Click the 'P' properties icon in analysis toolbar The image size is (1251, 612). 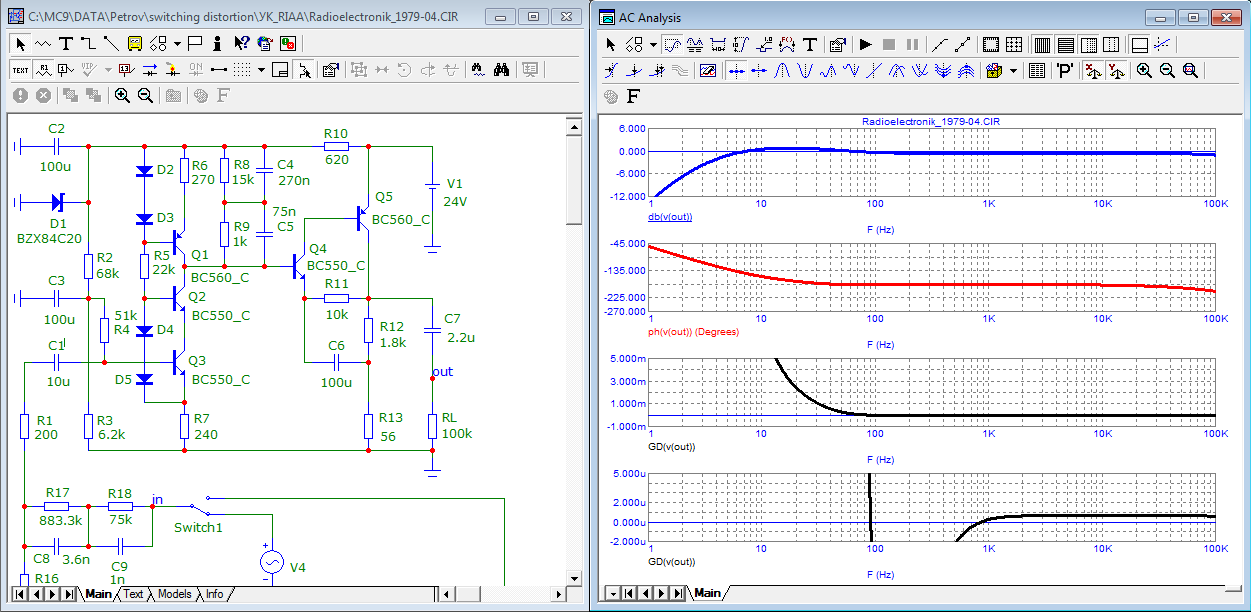[1066, 71]
